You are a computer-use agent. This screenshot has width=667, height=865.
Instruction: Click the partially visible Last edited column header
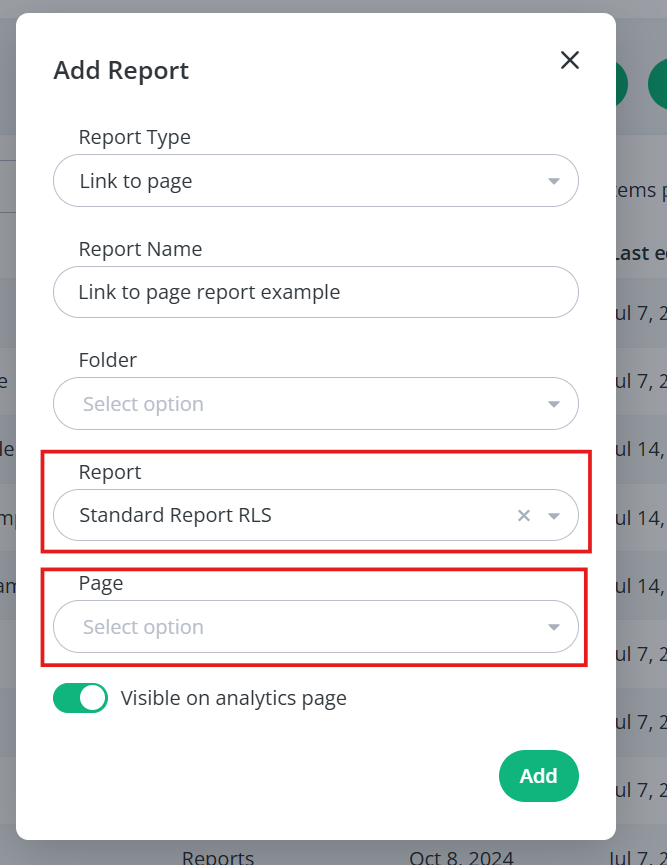coord(641,253)
